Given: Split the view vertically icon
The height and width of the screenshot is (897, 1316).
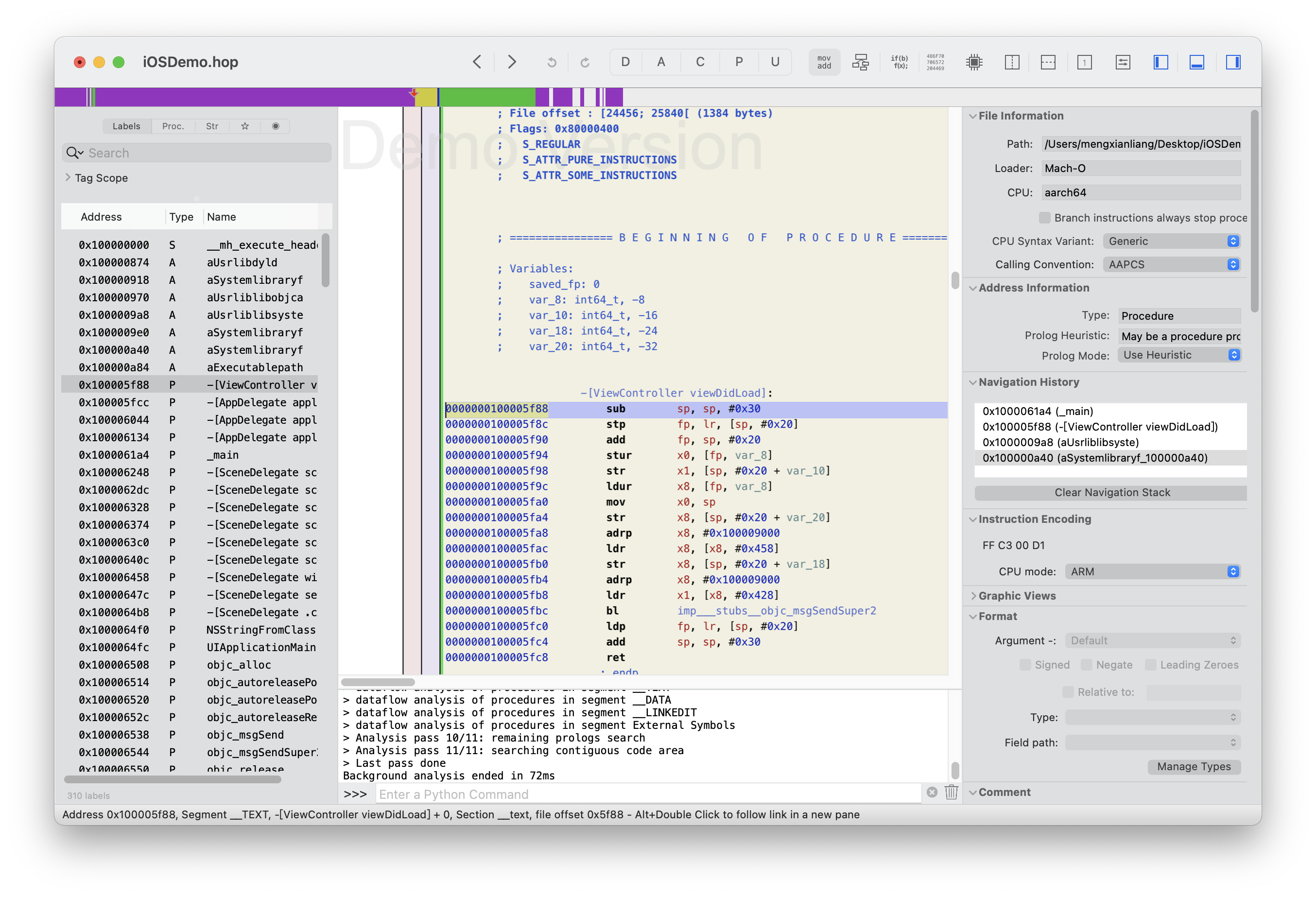Looking at the screenshot, I should pos(1011,62).
